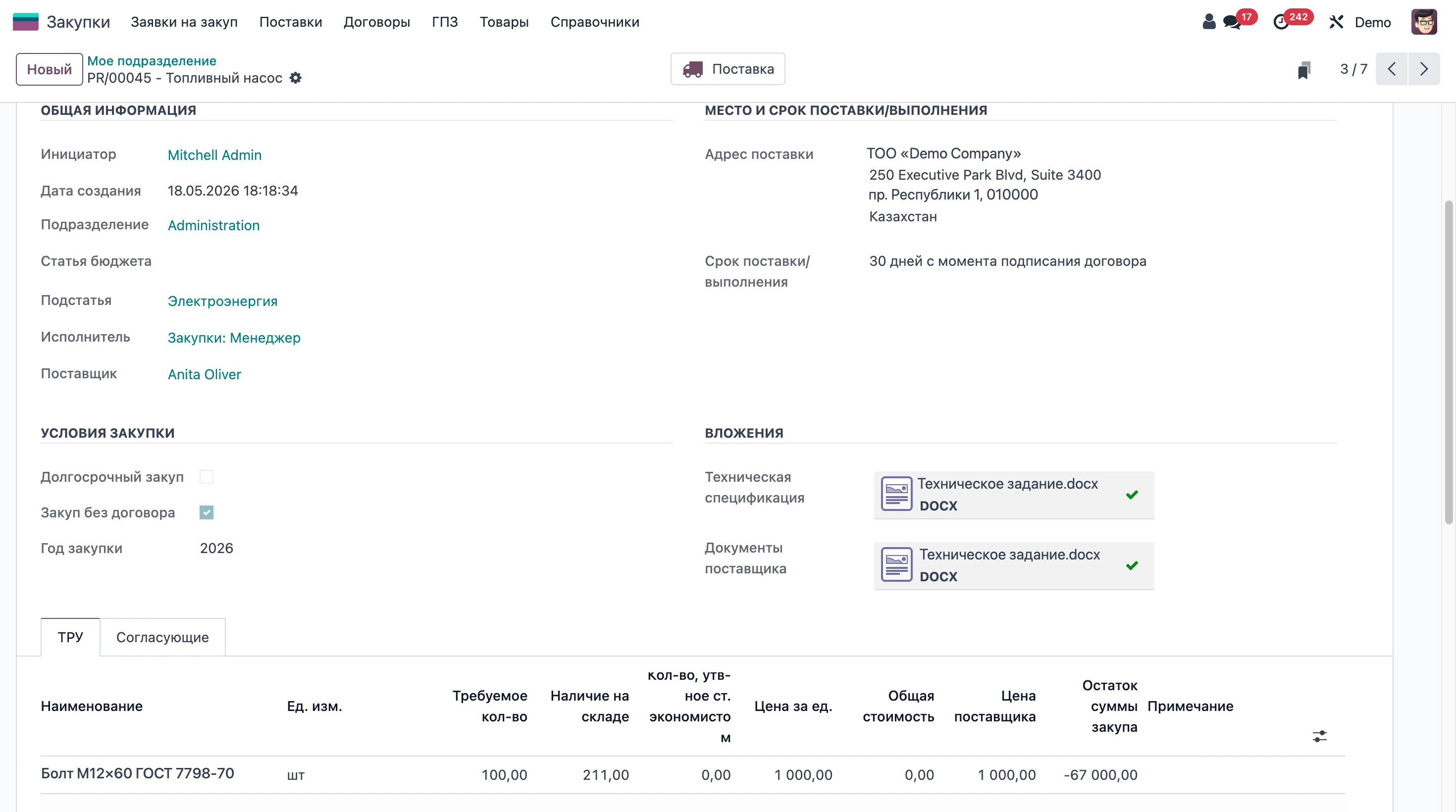Click the Болт М12×60 ГОСТ 7798-70 row
The height and width of the screenshot is (812, 1456).
[692, 775]
